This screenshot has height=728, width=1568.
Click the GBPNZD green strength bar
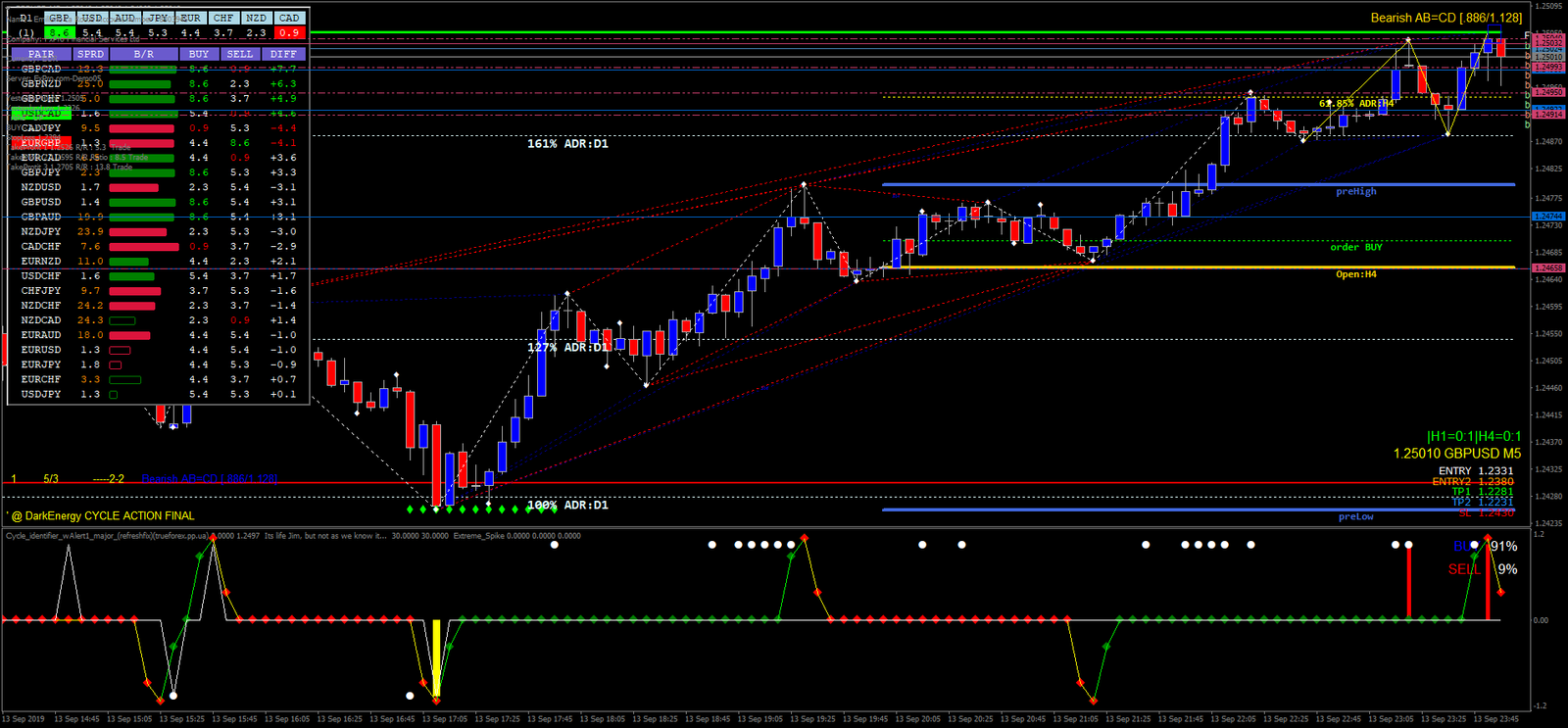pos(142,84)
